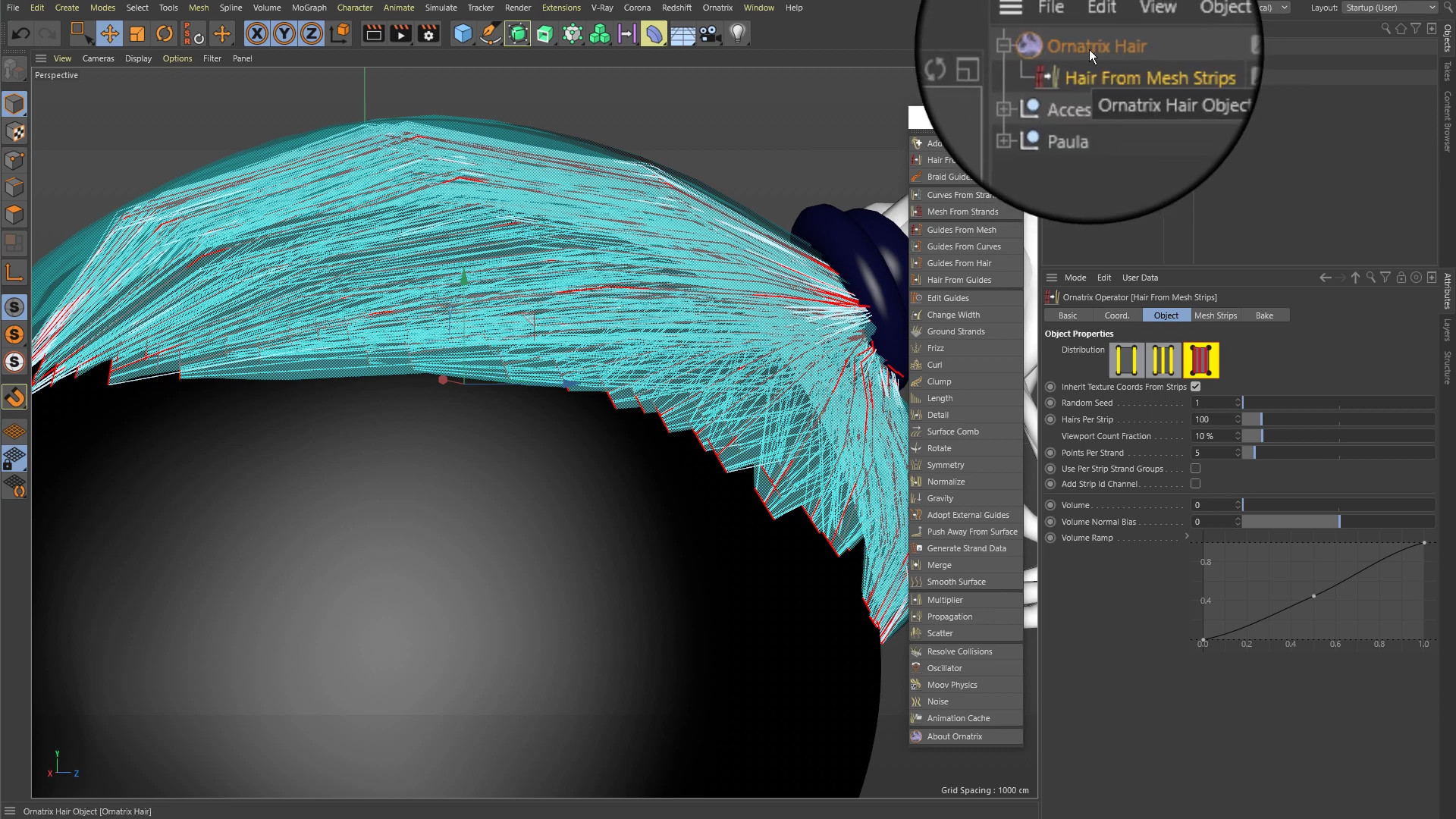Click the attributes lock icon

1401,278
